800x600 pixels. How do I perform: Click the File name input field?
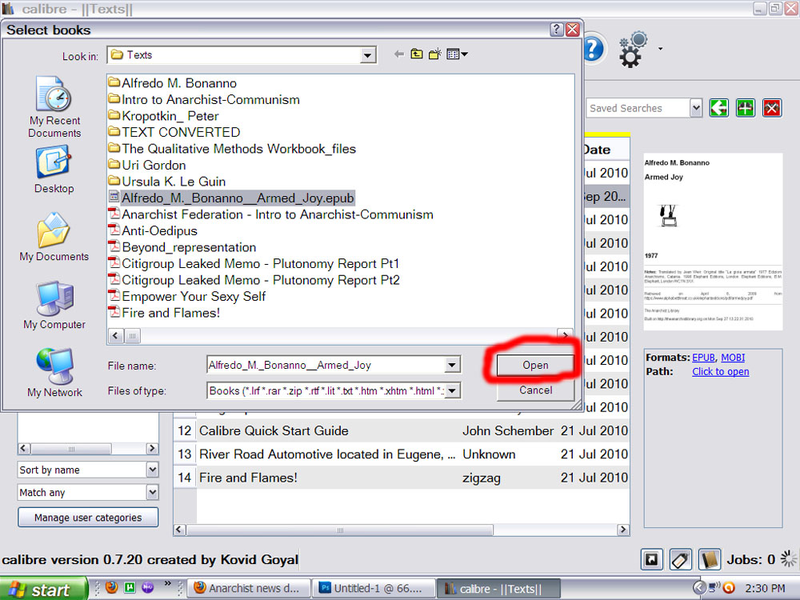[x=326, y=365]
